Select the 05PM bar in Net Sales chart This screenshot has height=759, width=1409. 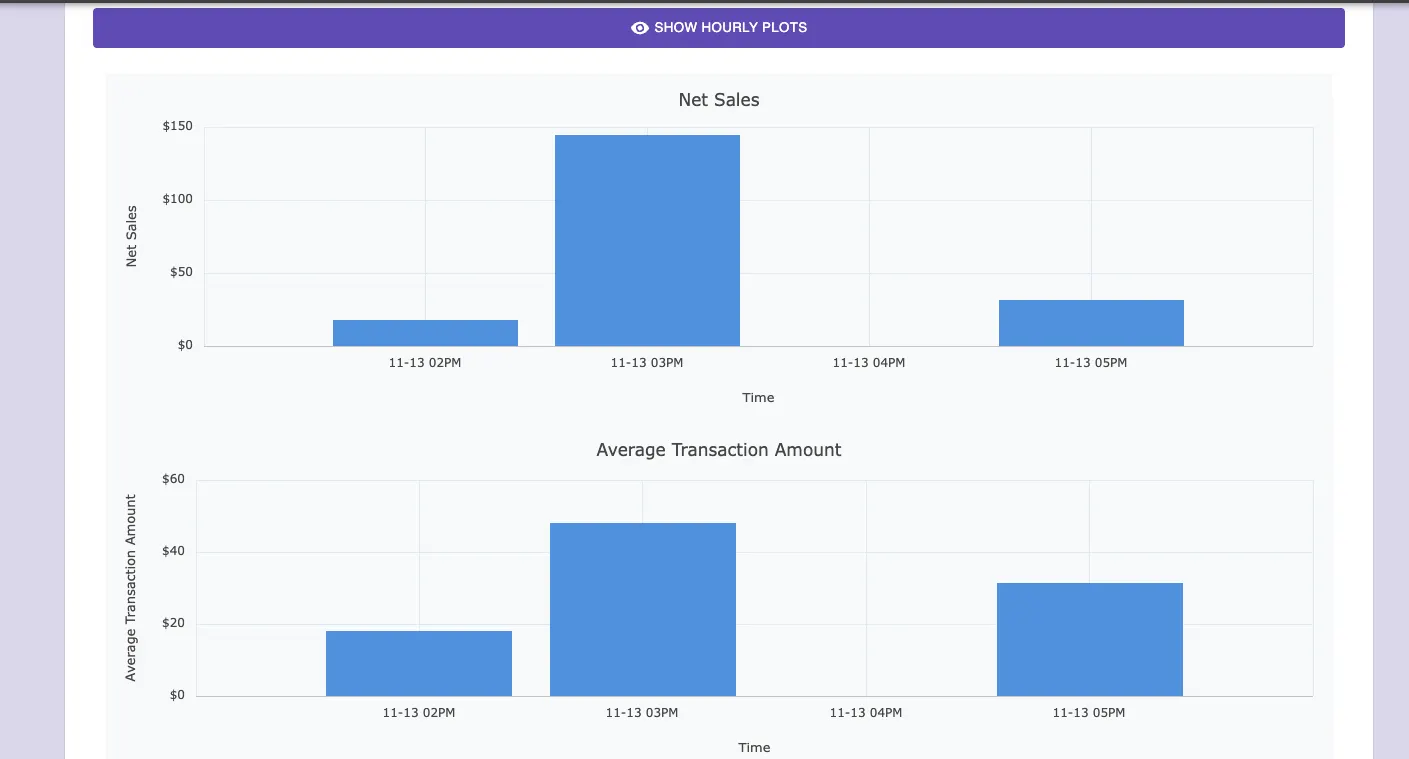coord(1091,323)
